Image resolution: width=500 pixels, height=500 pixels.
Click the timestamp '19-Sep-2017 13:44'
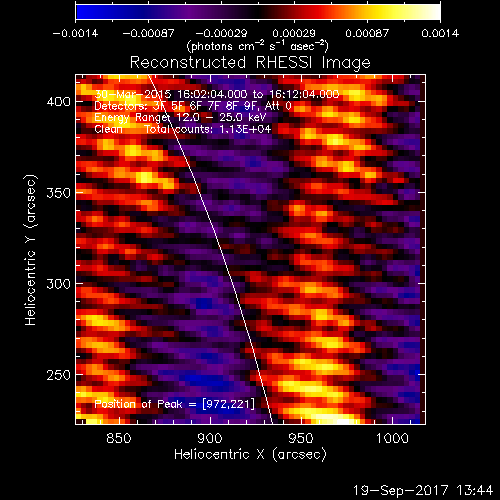point(423,490)
